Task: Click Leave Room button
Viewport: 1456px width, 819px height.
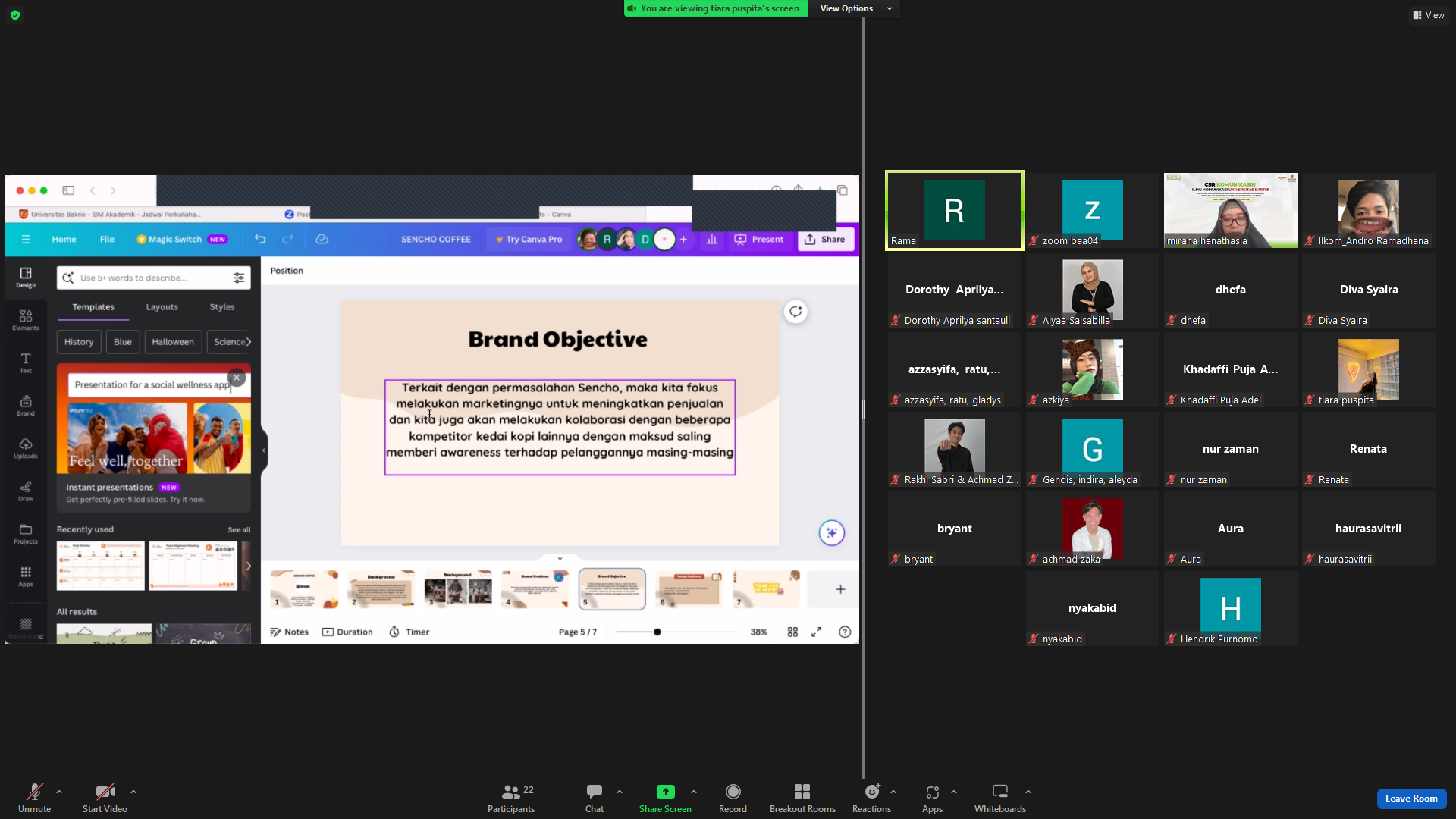Action: tap(1411, 799)
